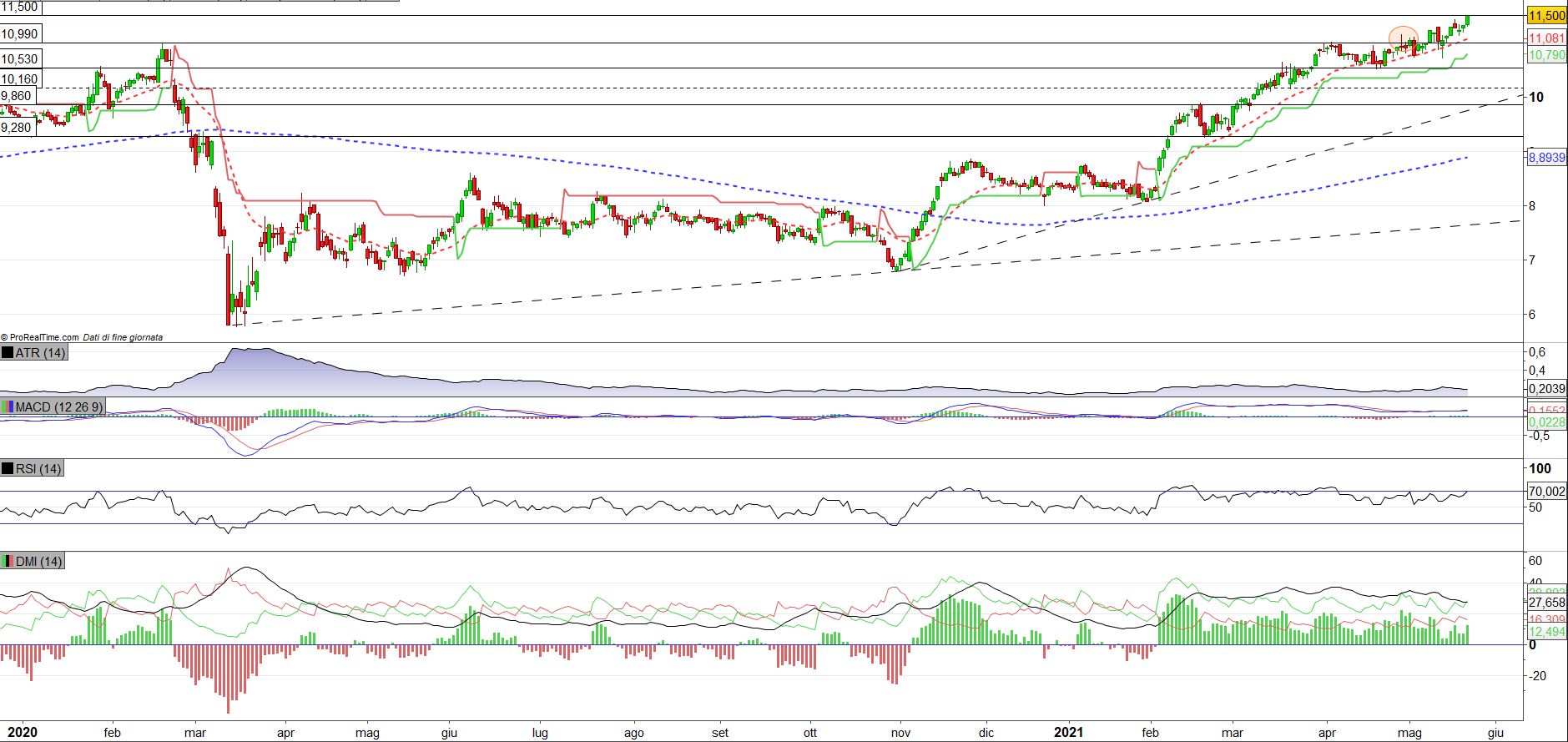
Task: Click the 2020 year marker on time axis
Action: [x=21, y=733]
